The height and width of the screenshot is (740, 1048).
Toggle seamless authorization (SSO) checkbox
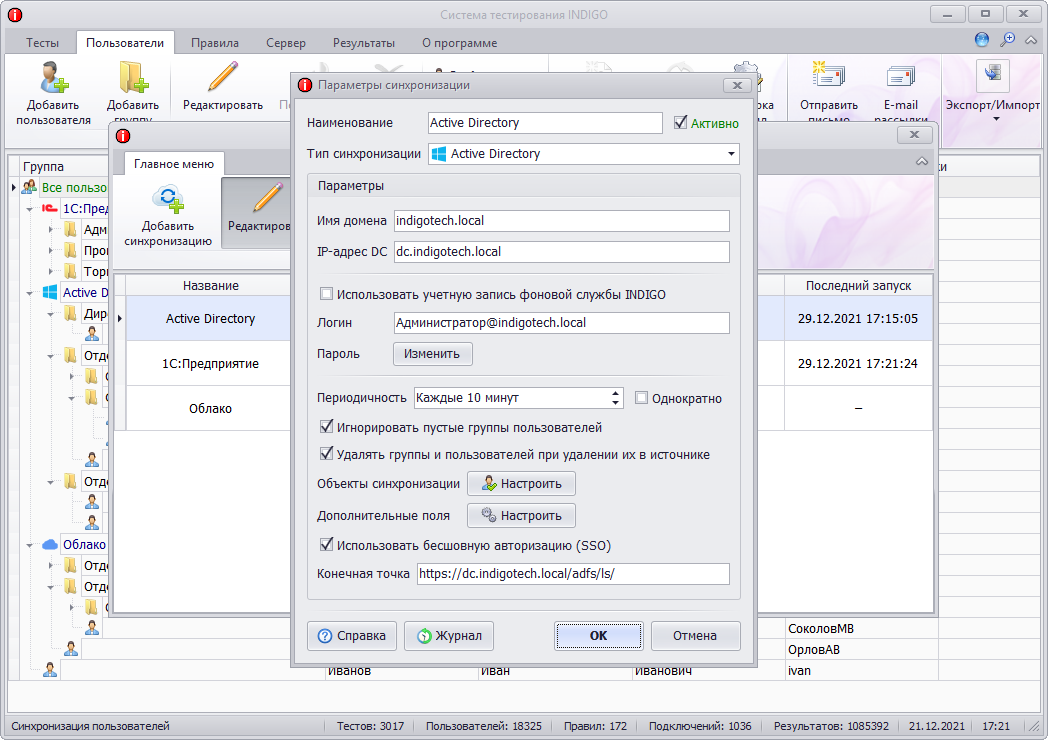(x=326, y=544)
